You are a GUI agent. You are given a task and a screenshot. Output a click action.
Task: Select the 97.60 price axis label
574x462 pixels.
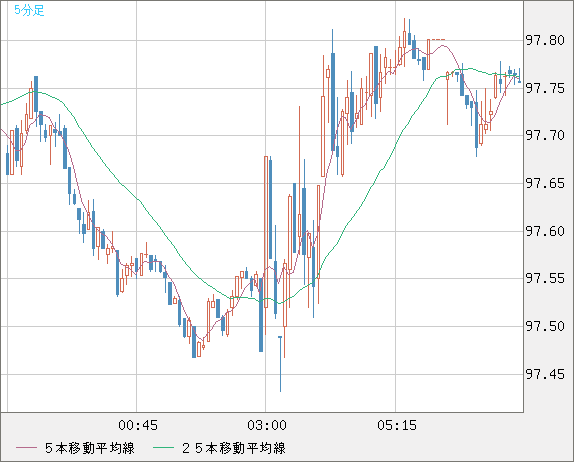point(545,231)
